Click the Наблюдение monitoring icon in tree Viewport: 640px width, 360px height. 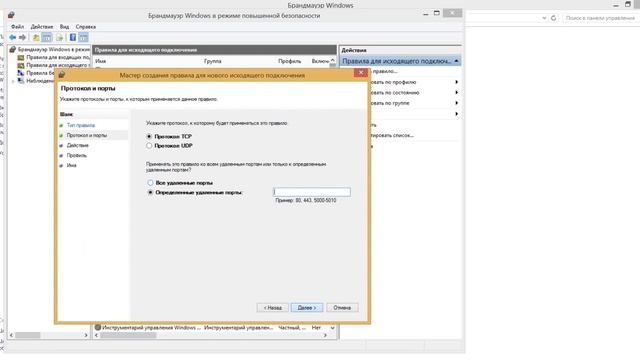[x=21, y=81]
